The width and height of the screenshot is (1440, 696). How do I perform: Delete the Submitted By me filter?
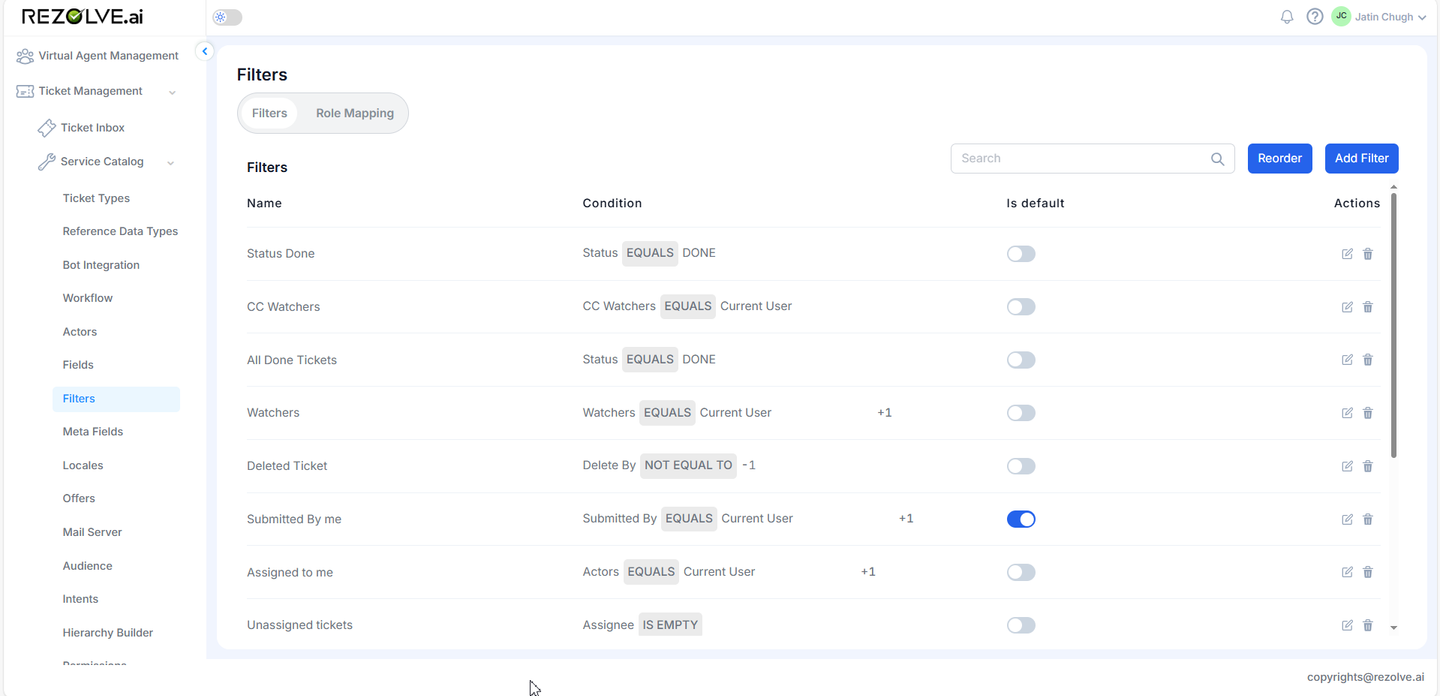(1368, 519)
